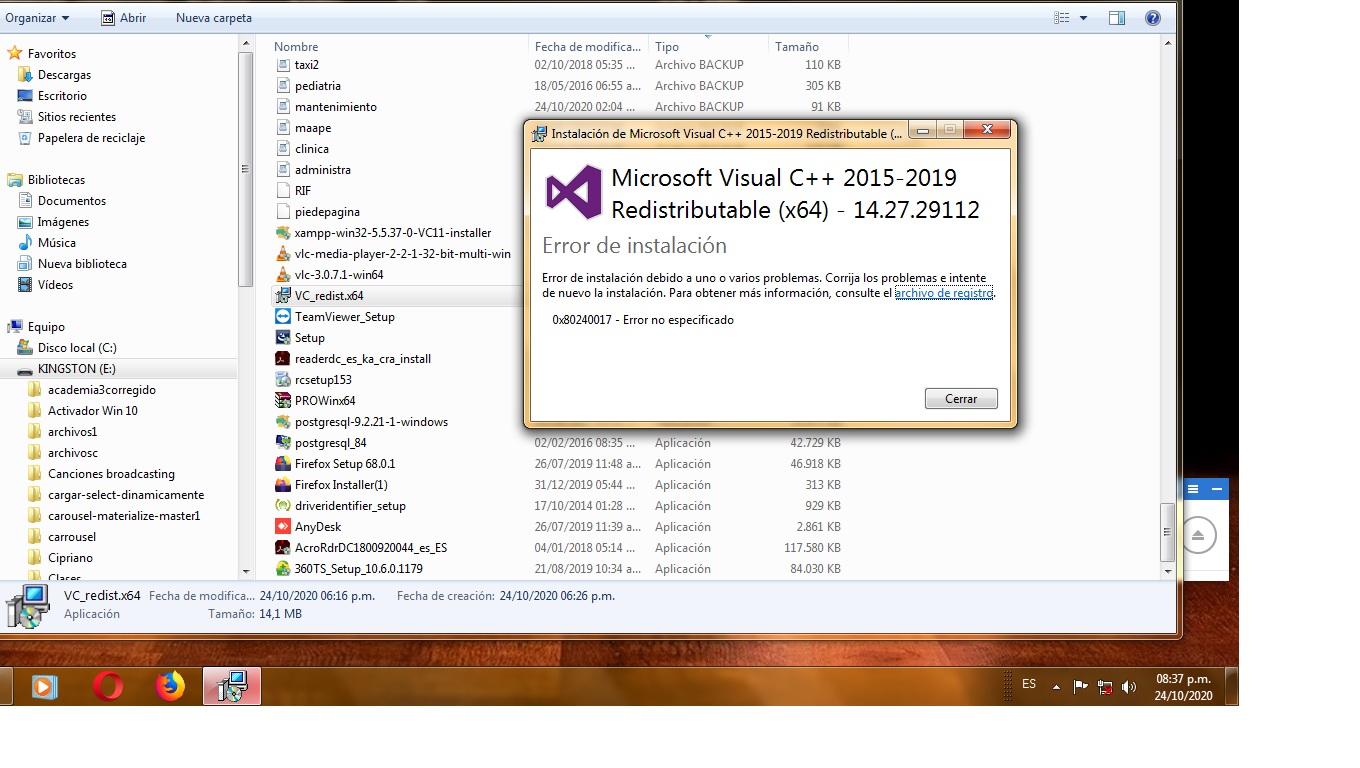Sort by Fecha de modificación column
The image size is (1360, 768).
coord(588,47)
